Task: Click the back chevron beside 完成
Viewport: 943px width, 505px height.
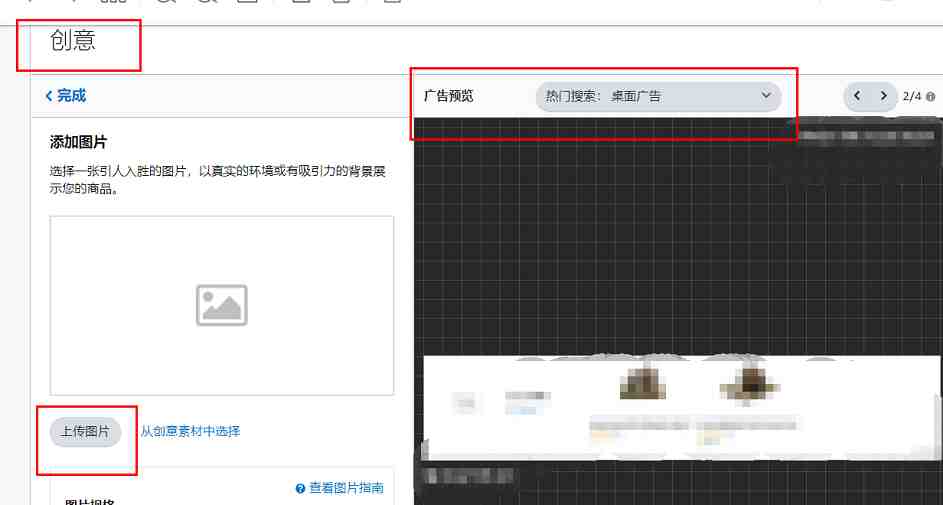Action: [x=49, y=96]
